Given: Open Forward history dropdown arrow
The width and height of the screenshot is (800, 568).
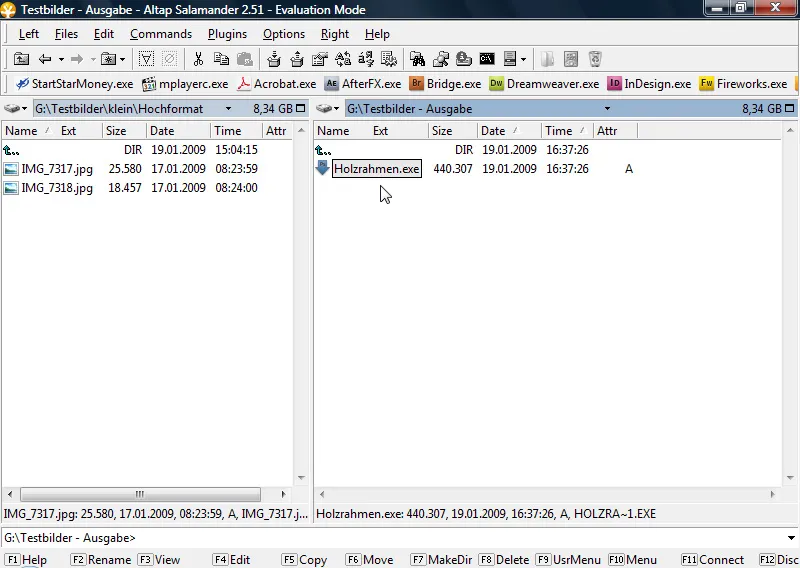Looking at the screenshot, I should coord(93,59).
